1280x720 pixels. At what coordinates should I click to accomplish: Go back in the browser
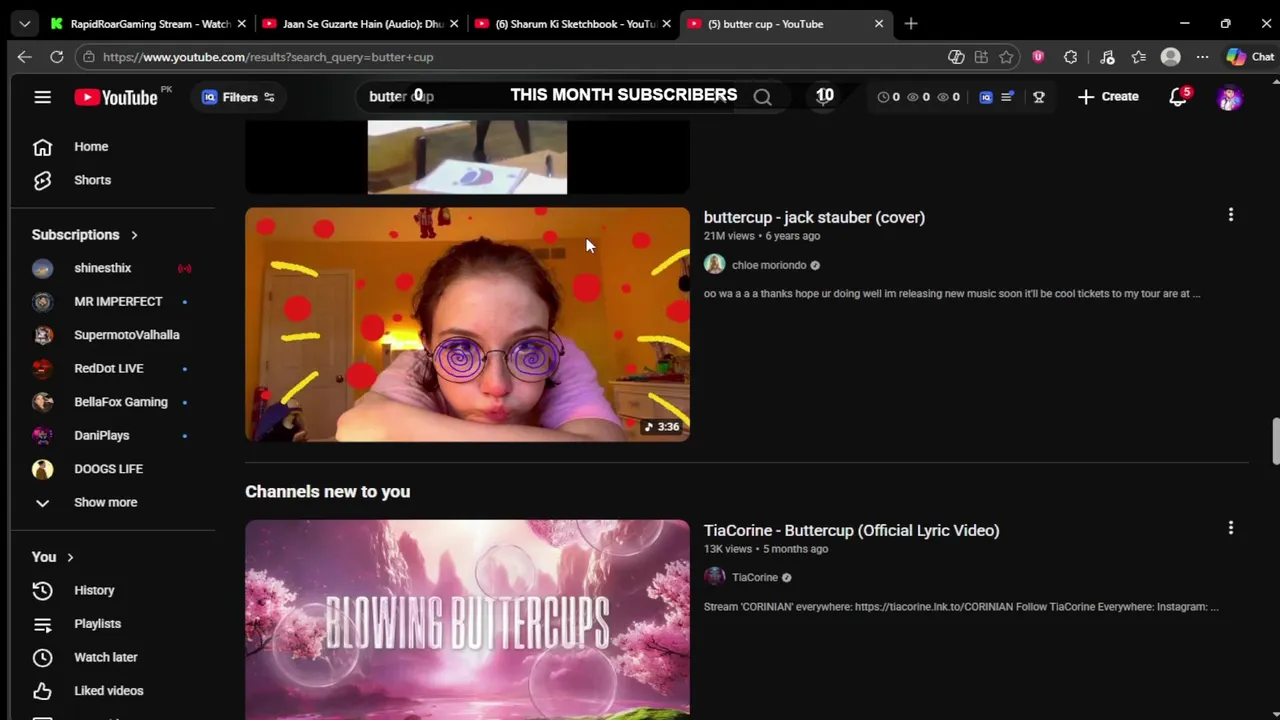(25, 57)
